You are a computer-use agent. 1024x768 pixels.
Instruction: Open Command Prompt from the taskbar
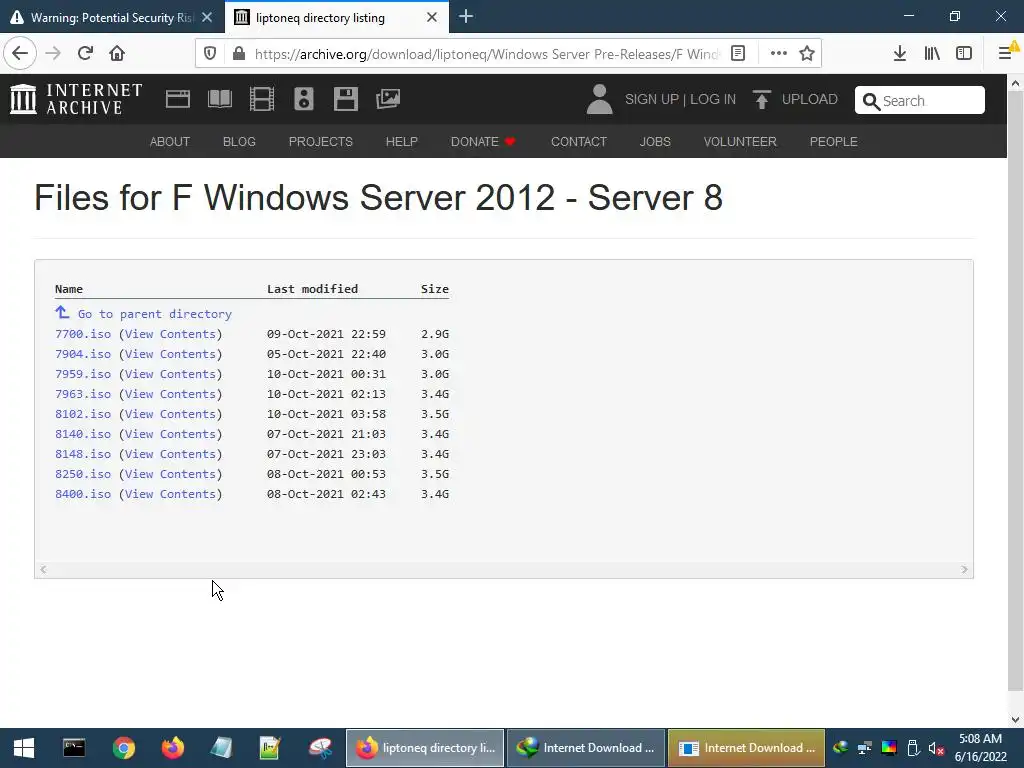click(74, 748)
